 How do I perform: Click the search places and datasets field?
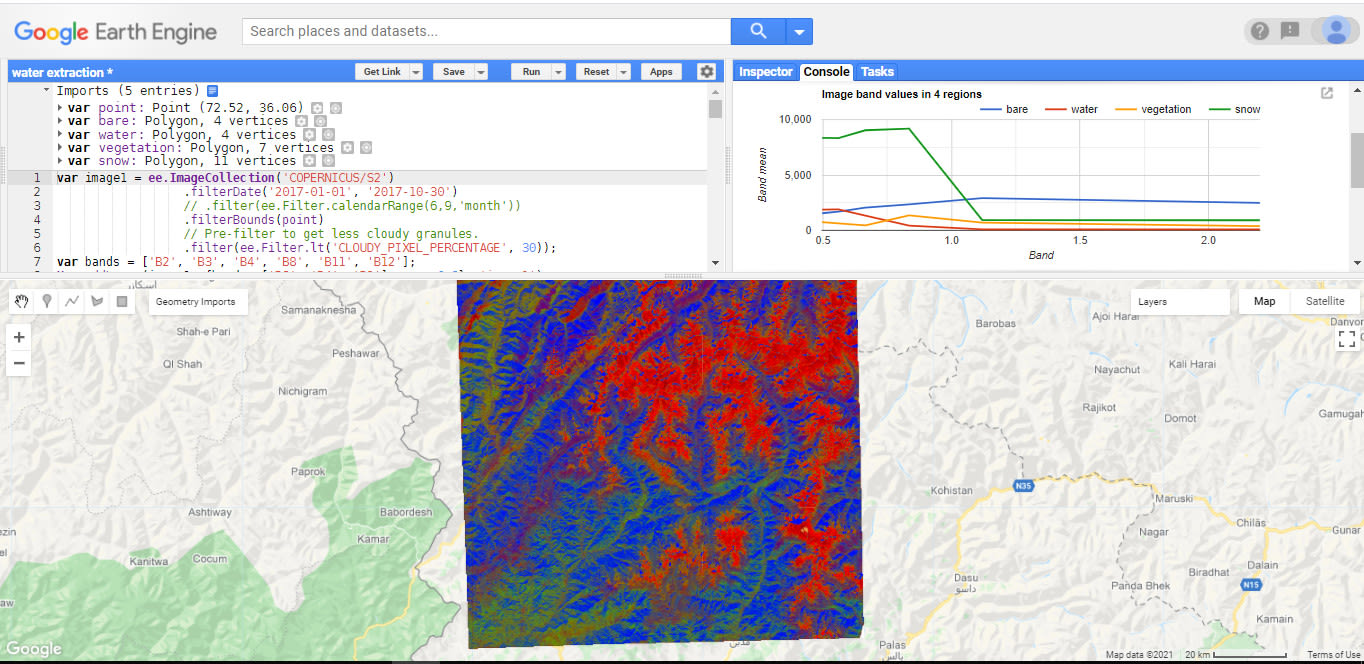(486, 31)
